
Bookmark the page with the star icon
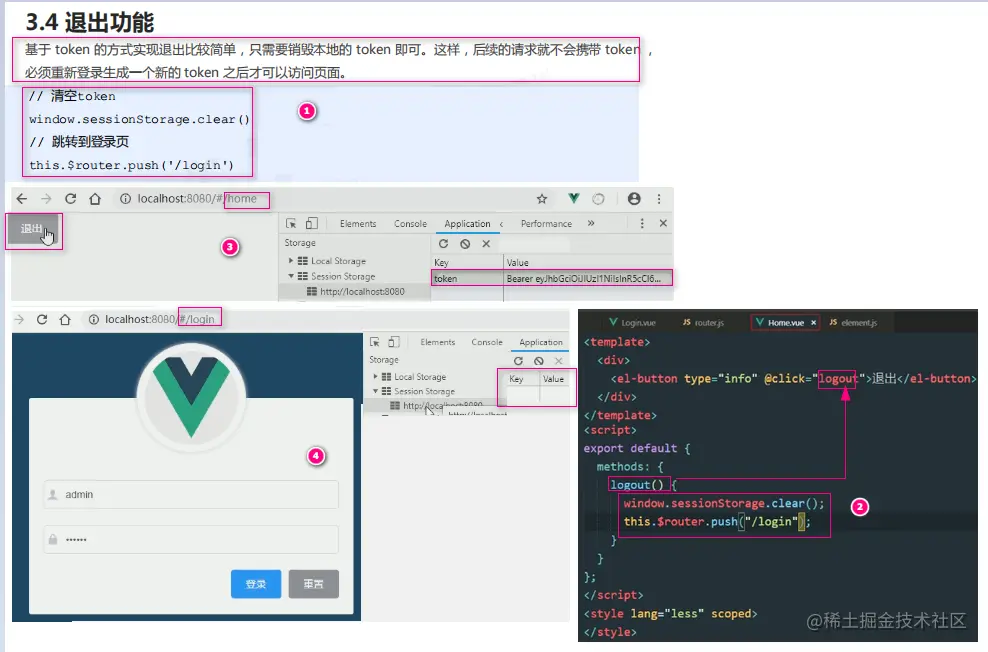tap(542, 198)
